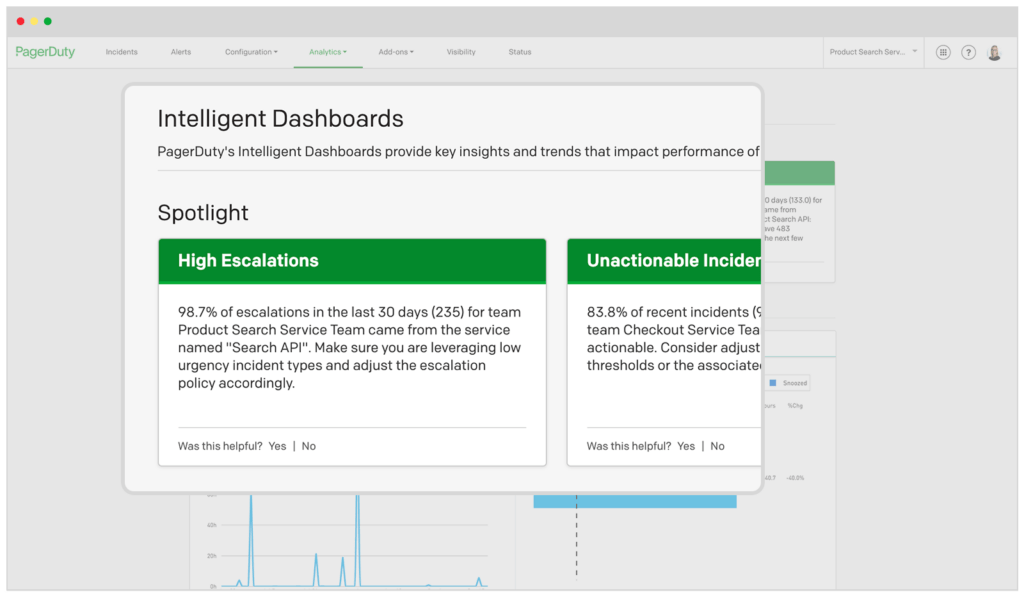Click the 83.8% of recent incidents text
1024x604 pixels.
point(674,338)
